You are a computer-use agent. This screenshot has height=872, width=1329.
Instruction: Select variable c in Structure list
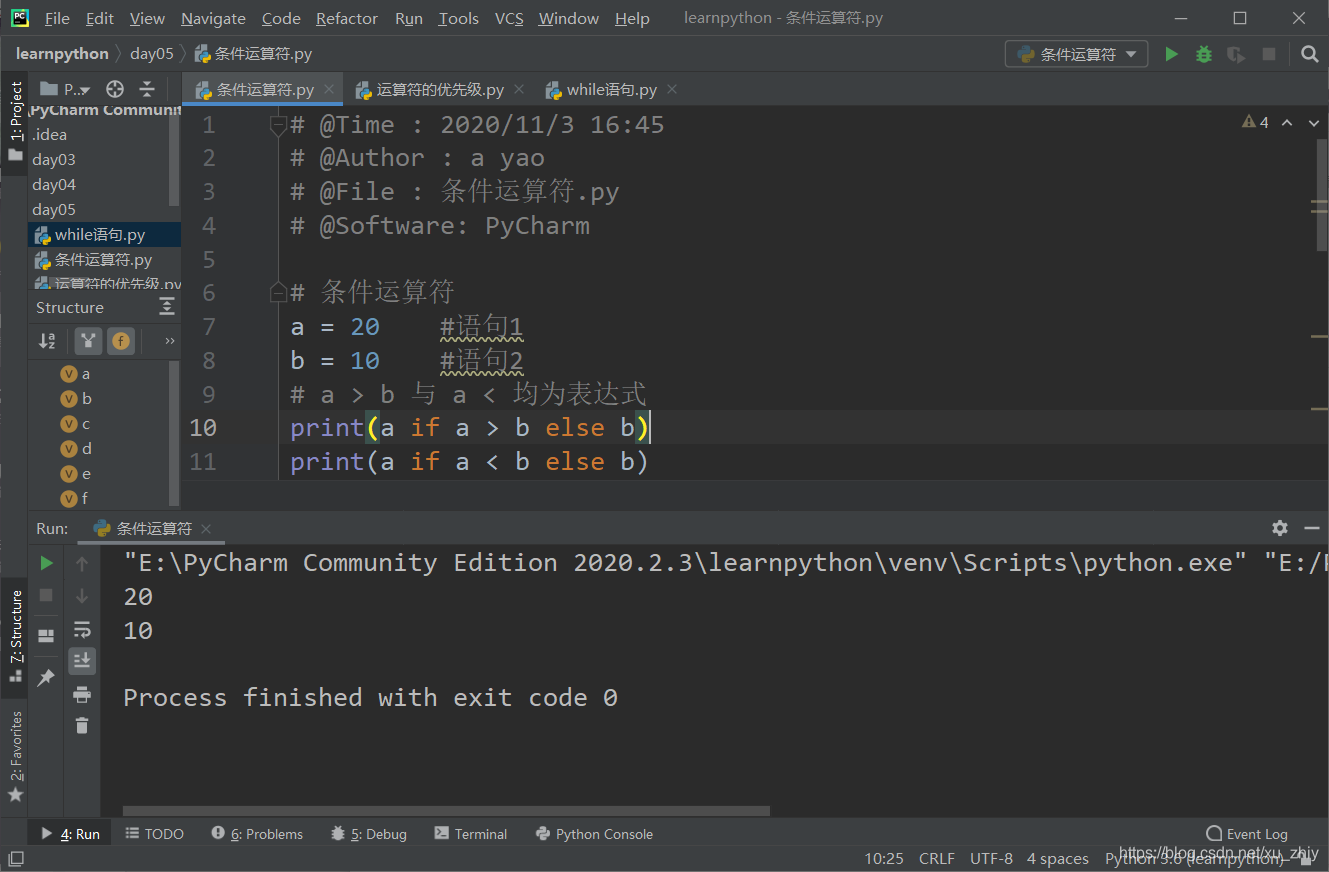pyautogui.click(x=86, y=424)
